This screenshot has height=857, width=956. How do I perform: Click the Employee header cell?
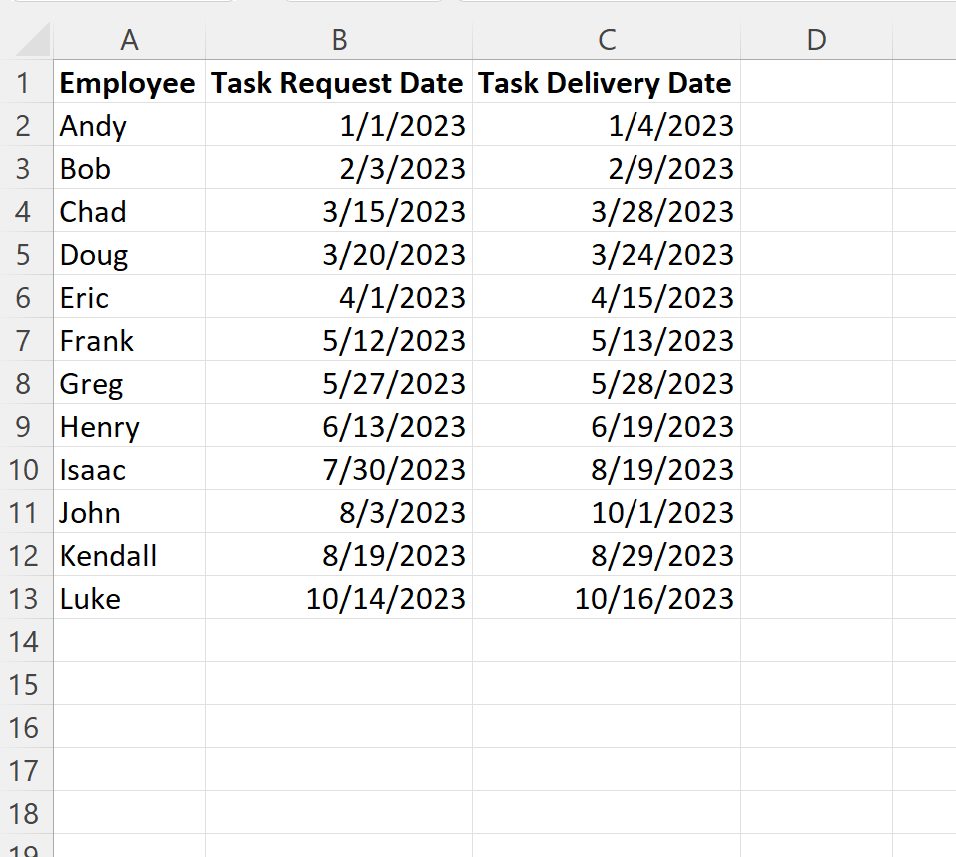coord(129,83)
